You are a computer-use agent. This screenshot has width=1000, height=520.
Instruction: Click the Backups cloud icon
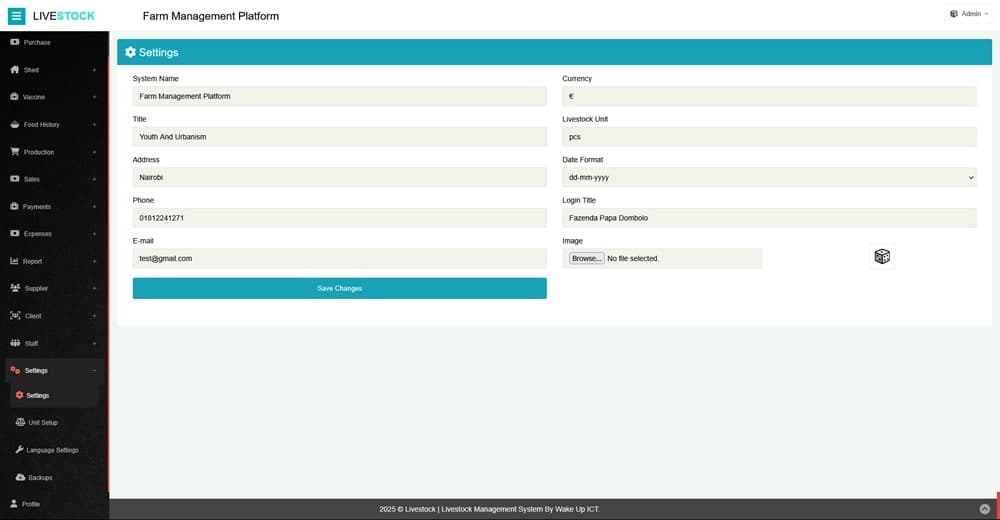[x=20, y=478]
